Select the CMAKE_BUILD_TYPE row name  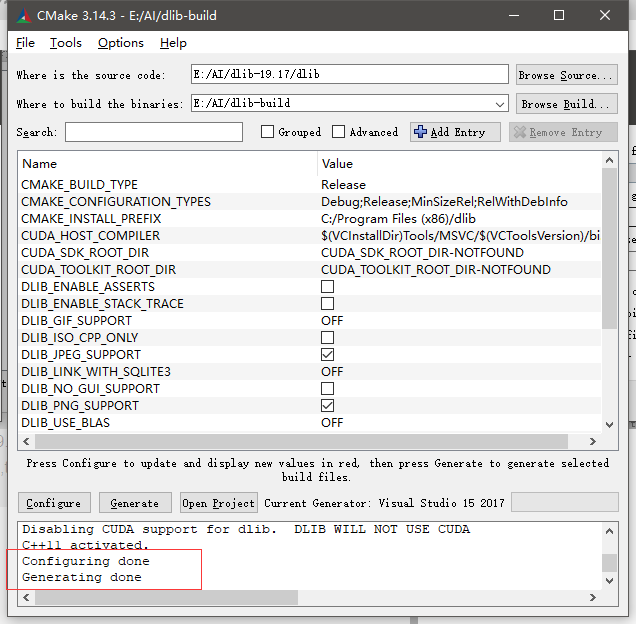click(x=80, y=185)
